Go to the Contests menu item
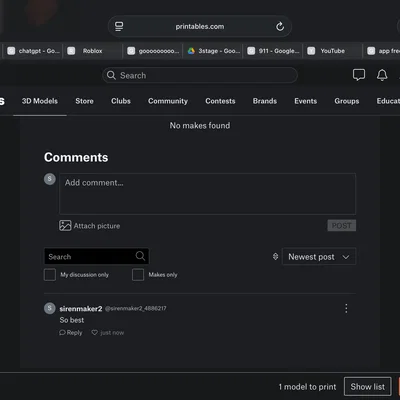The width and height of the screenshot is (400, 400). pyautogui.click(x=220, y=101)
